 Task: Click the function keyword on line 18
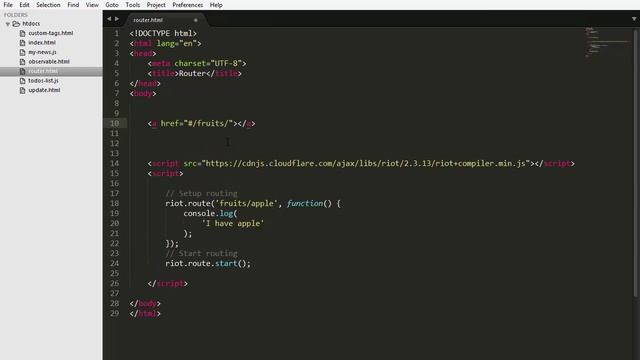304,203
